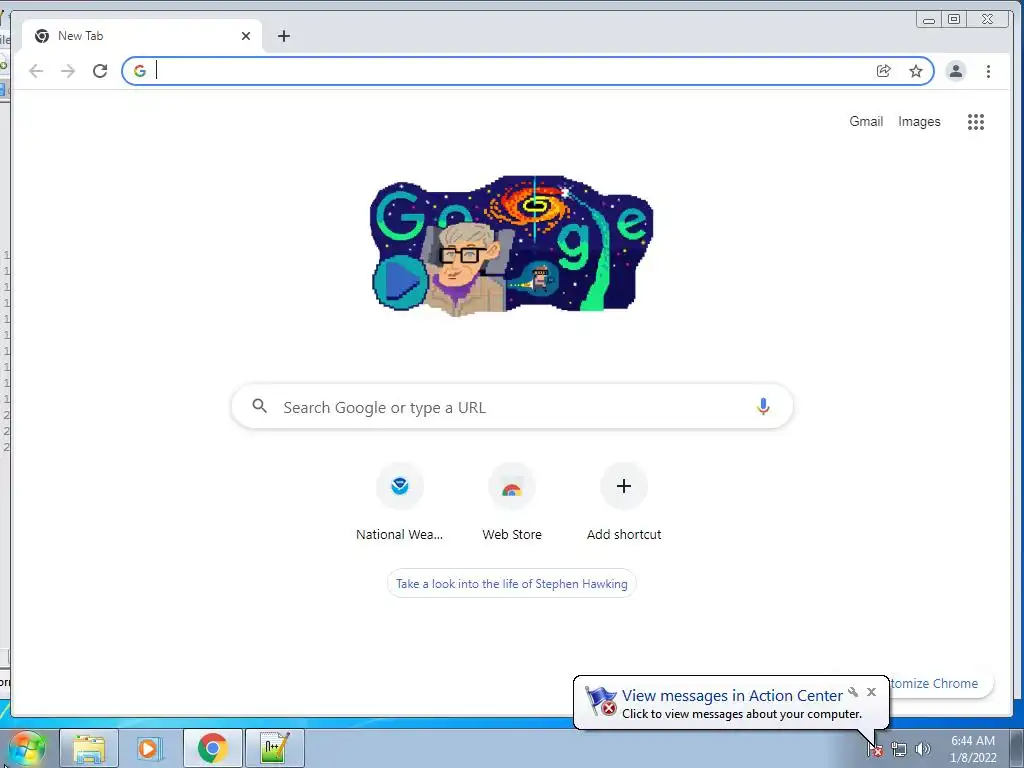The width and height of the screenshot is (1024, 768).
Task: Click the Google G icon in address bar
Action: point(140,71)
